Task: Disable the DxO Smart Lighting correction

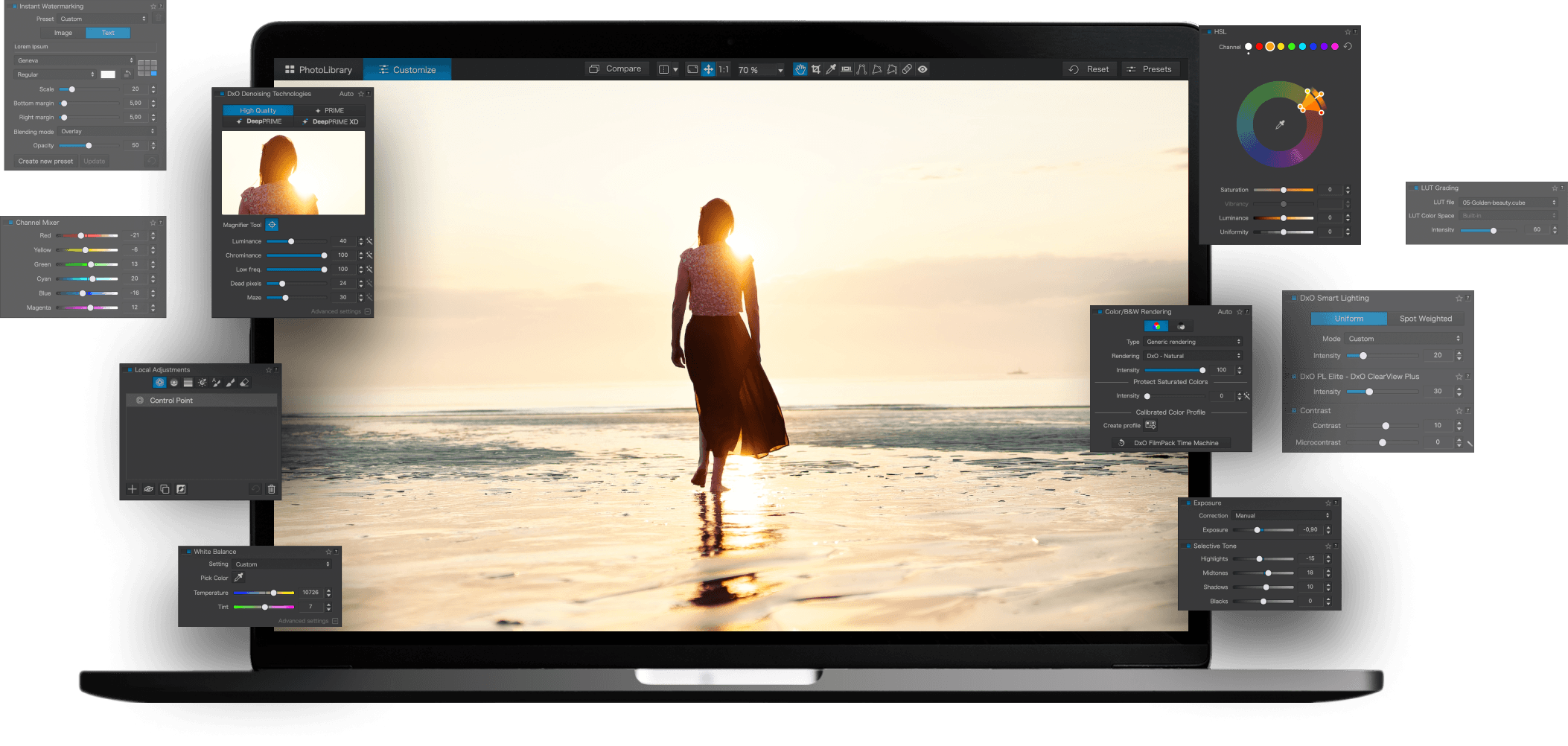Action: point(1294,298)
